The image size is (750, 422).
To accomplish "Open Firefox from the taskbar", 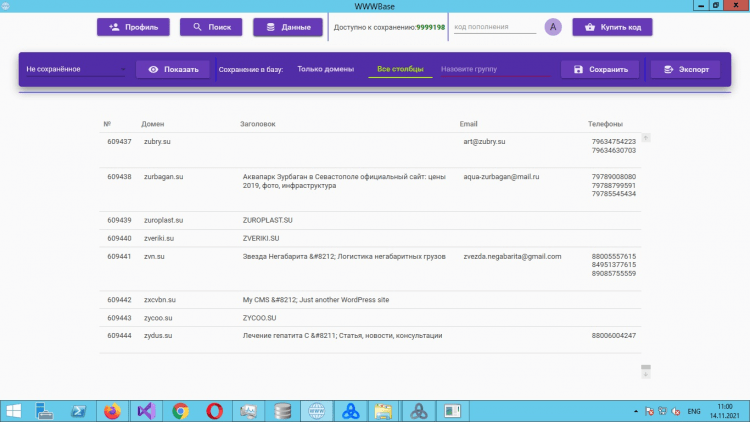I will point(112,411).
